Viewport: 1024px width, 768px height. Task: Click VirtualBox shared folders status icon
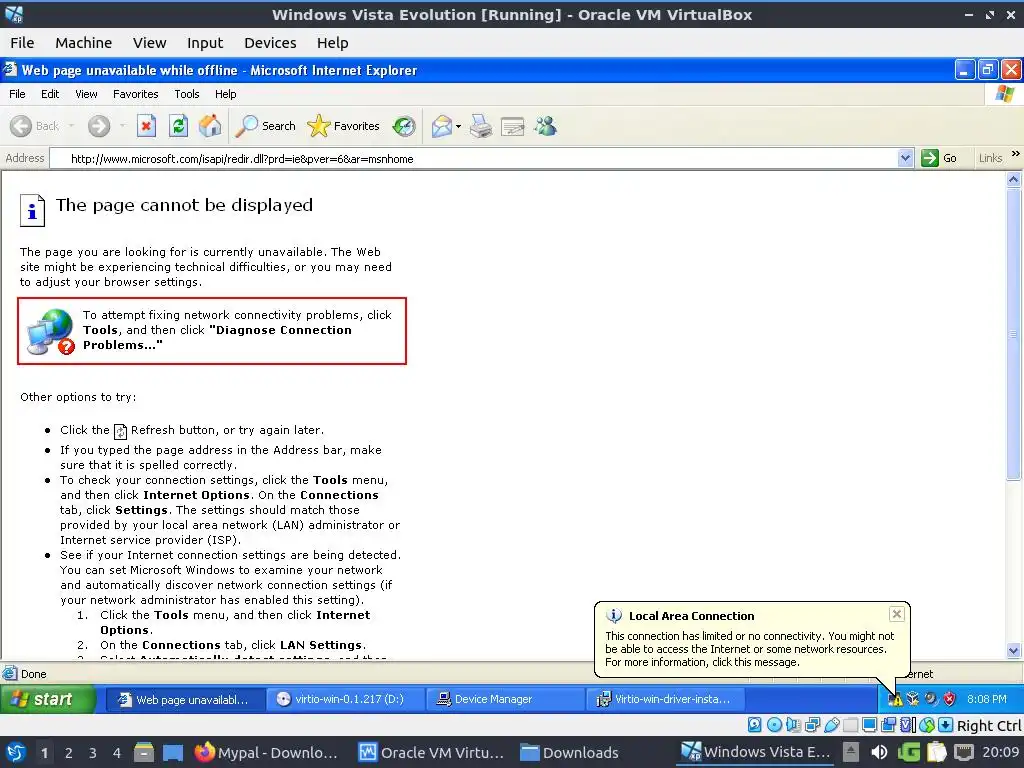pos(850,724)
